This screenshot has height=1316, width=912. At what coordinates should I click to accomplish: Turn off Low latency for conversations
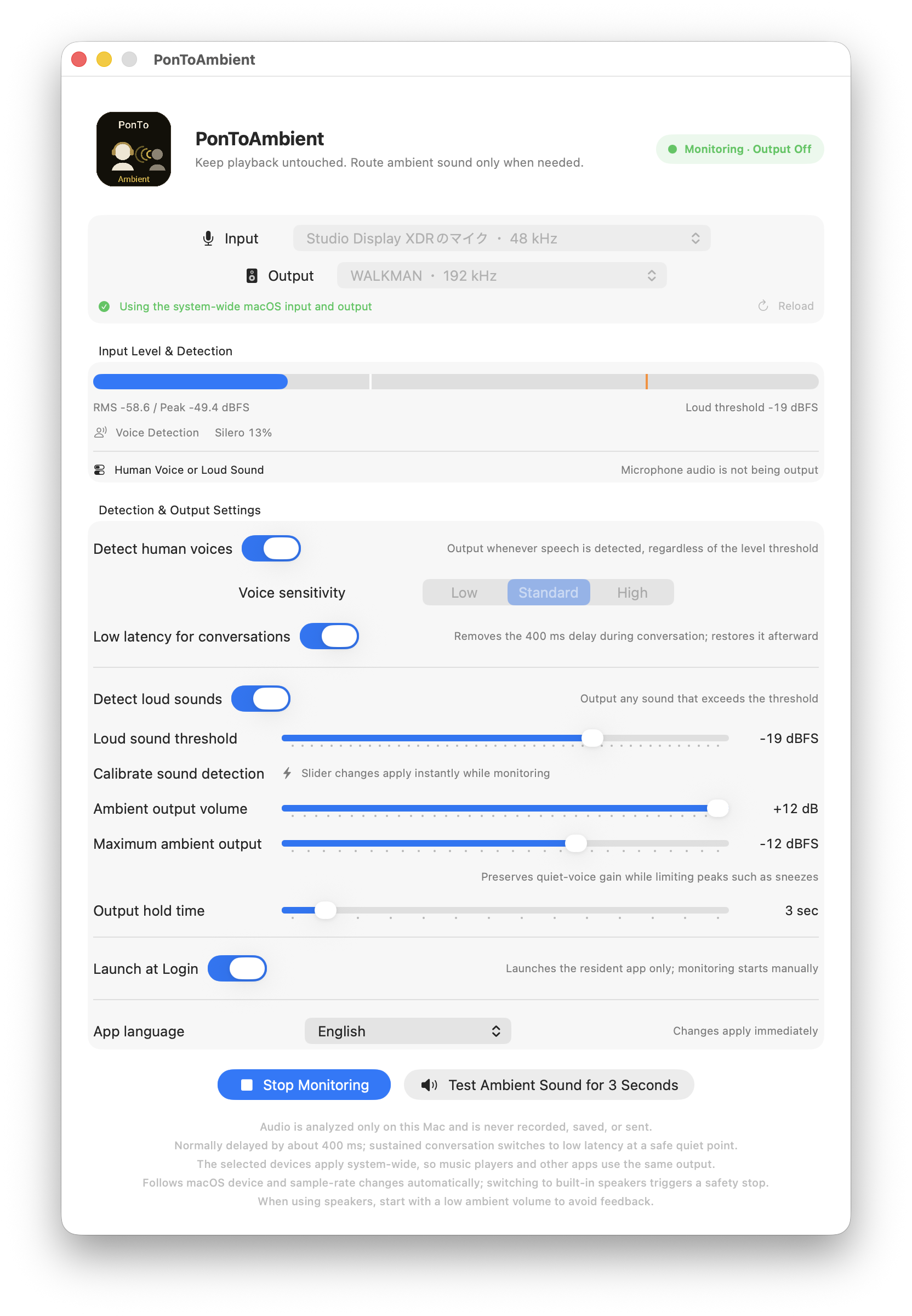[x=330, y=636]
